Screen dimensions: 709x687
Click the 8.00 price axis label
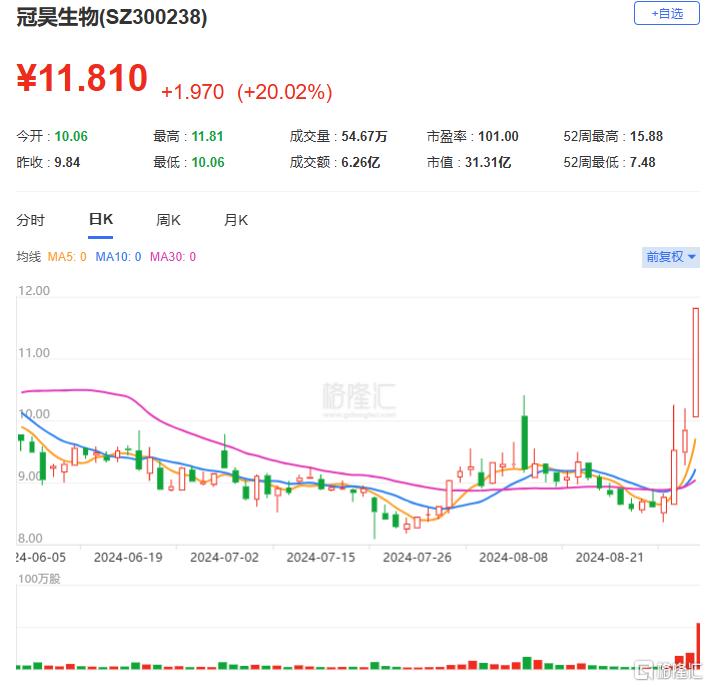click(x=30, y=538)
